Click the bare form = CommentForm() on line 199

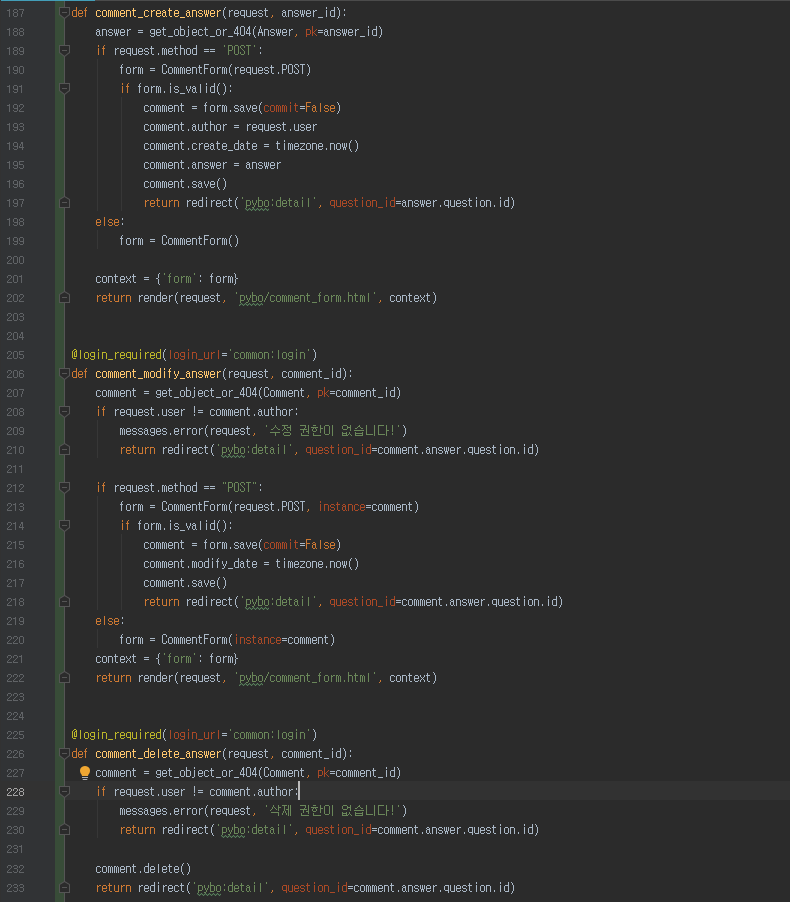[x=179, y=240]
